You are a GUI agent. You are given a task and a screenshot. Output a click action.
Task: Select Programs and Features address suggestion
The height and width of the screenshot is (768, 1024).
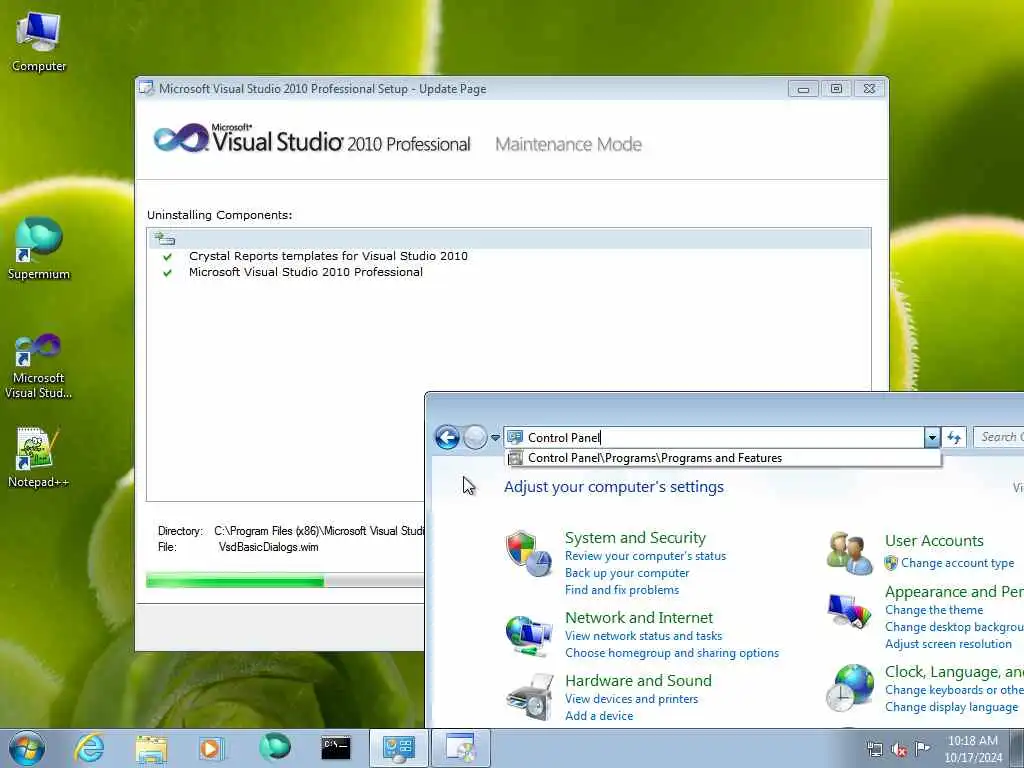pyautogui.click(x=723, y=458)
